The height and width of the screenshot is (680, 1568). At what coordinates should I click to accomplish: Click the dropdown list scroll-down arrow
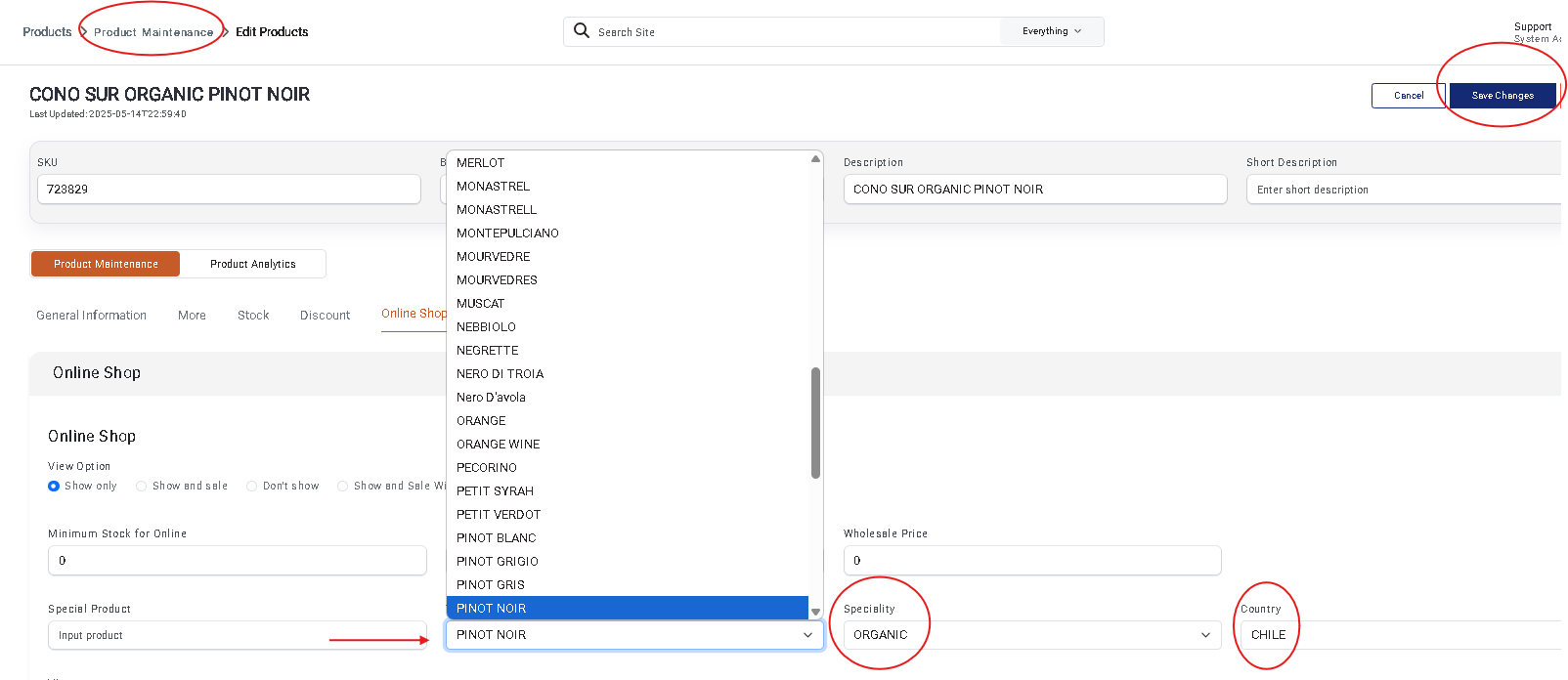click(815, 612)
